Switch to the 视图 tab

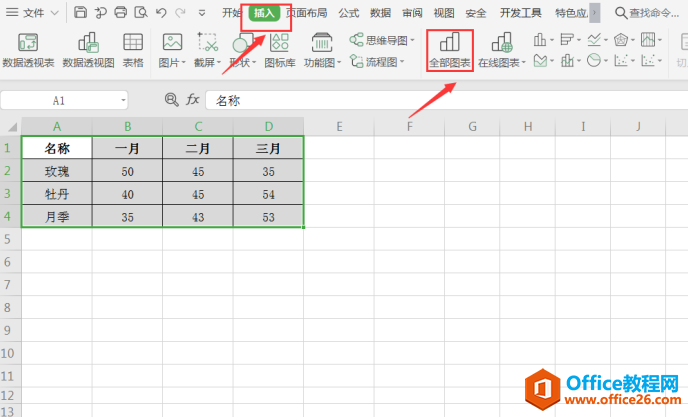(444, 13)
